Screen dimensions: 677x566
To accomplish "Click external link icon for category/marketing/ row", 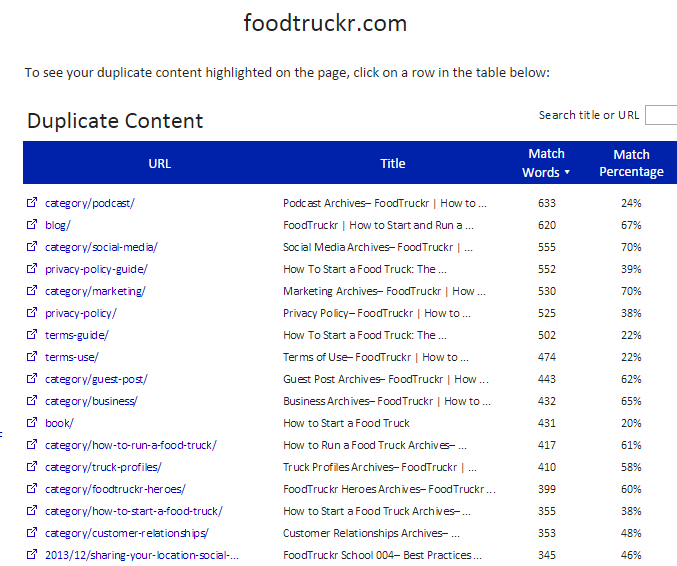I will 32,291.
